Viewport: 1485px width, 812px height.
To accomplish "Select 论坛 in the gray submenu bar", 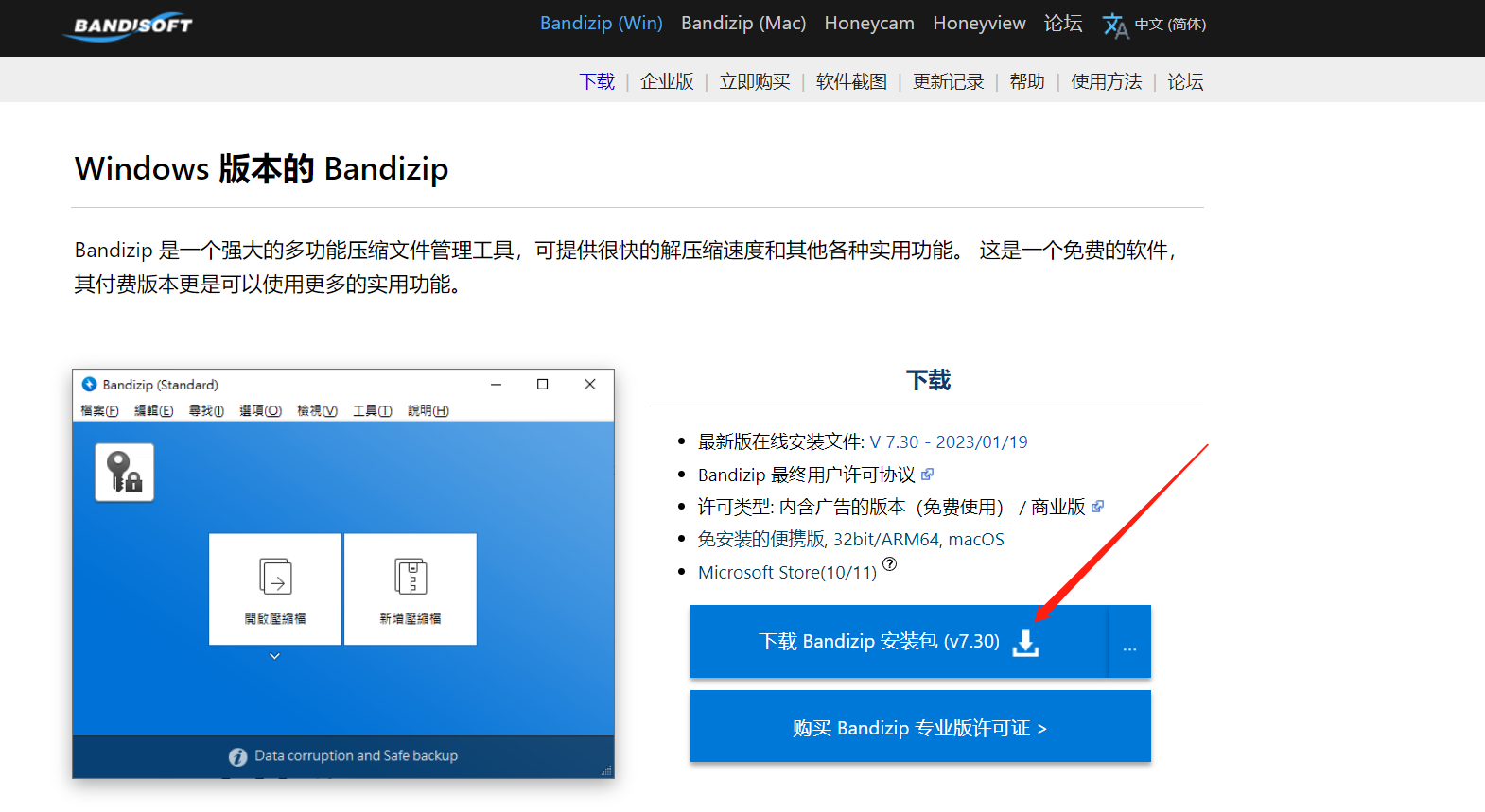I will click(x=1185, y=81).
